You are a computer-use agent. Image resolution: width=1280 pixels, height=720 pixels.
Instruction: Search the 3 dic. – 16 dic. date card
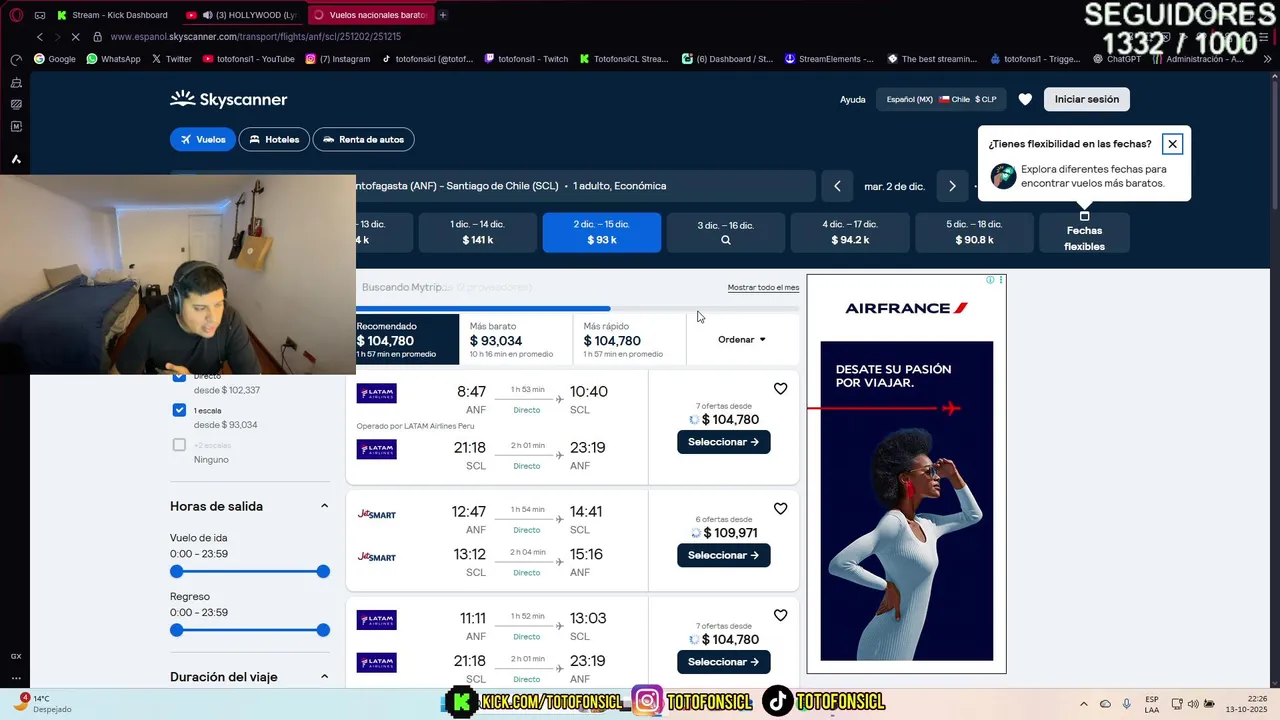pos(726,232)
